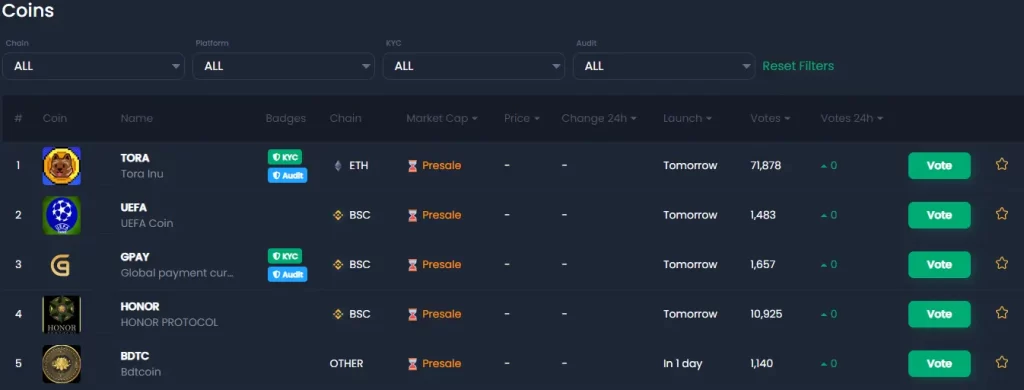Vote for the UEFA coin

point(939,215)
